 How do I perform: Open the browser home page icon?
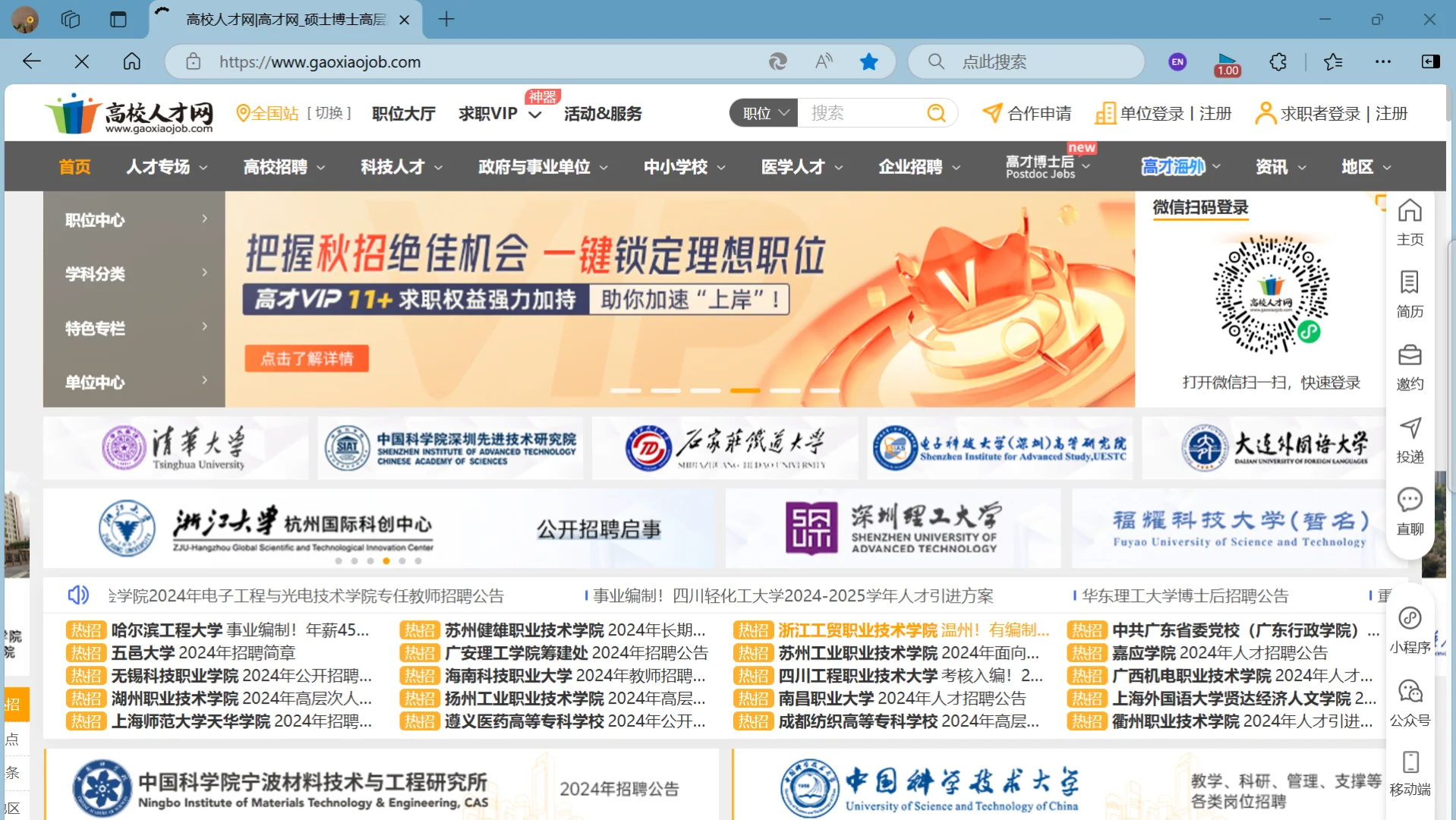tap(132, 61)
